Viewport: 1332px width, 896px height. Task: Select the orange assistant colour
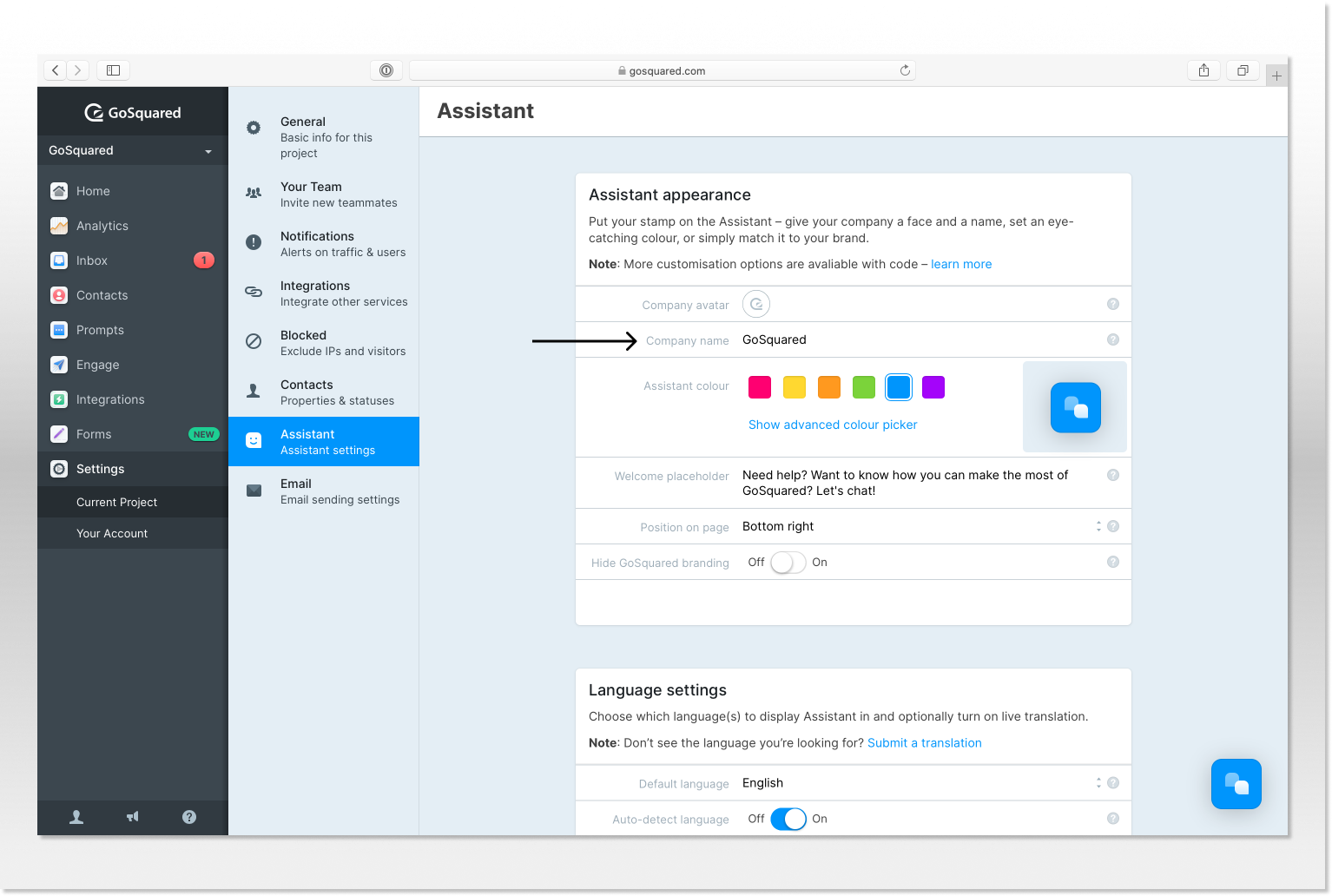pos(829,387)
